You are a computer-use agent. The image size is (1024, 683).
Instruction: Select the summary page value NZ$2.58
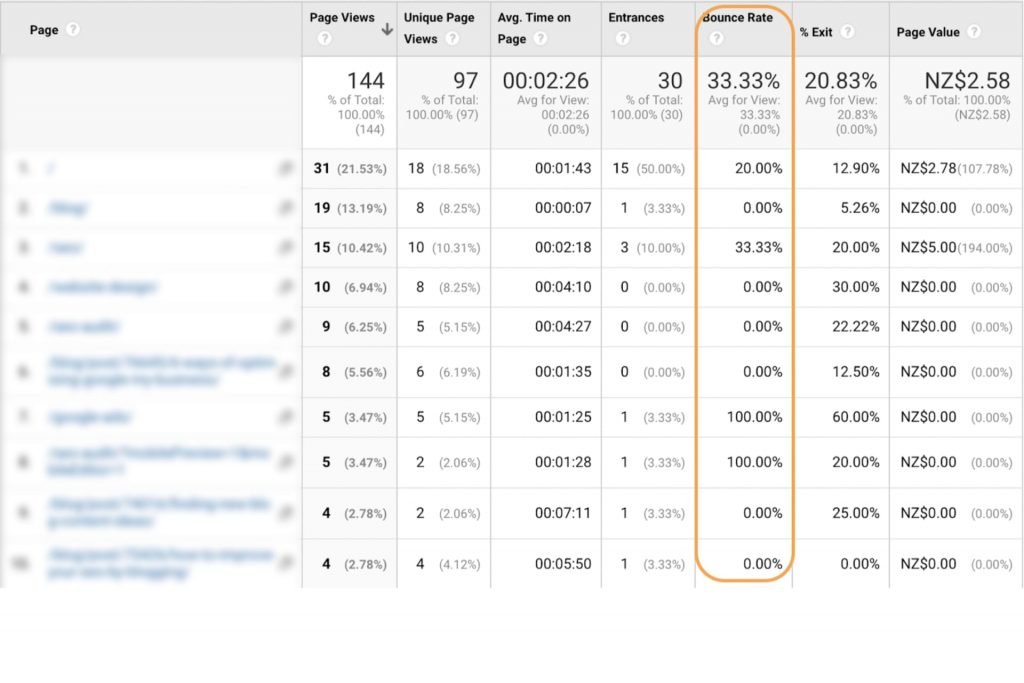pos(967,80)
